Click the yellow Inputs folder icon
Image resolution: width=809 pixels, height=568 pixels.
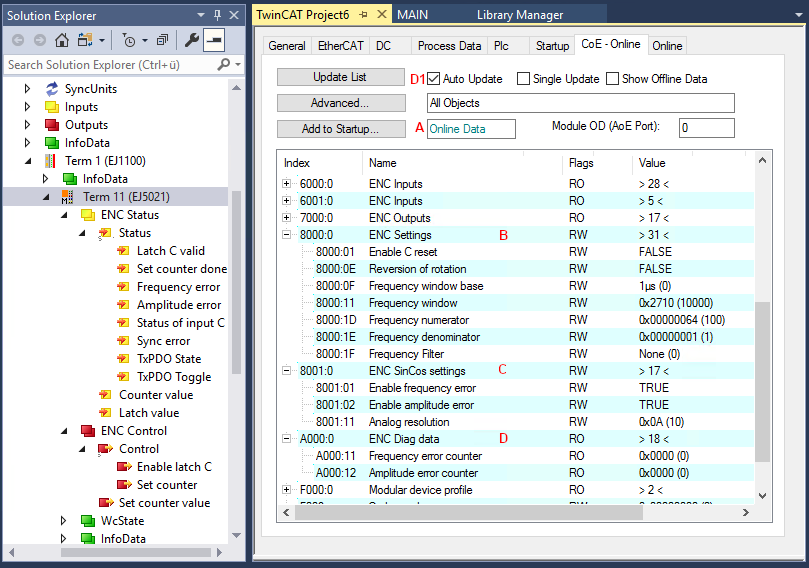point(52,107)
